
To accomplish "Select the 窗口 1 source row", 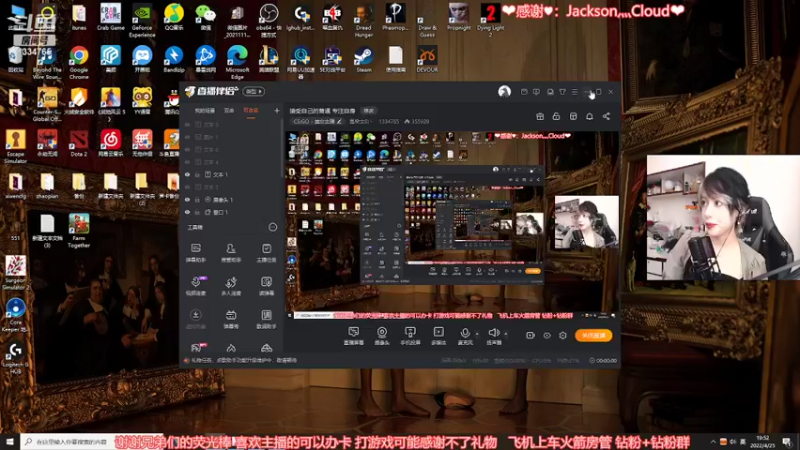I will point(232,212).
